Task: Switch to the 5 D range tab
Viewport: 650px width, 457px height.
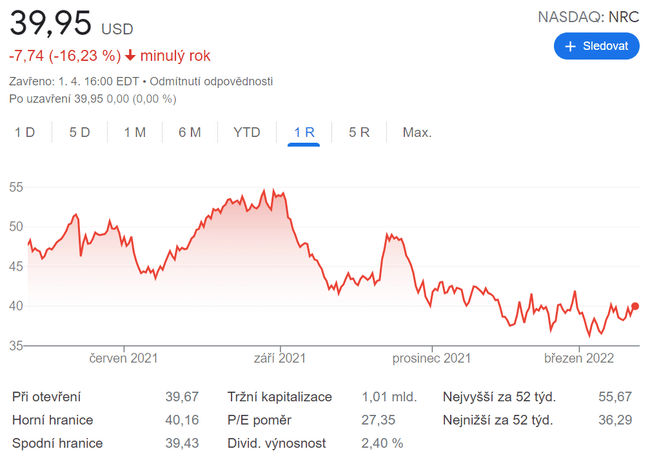Action: [80, 132]
